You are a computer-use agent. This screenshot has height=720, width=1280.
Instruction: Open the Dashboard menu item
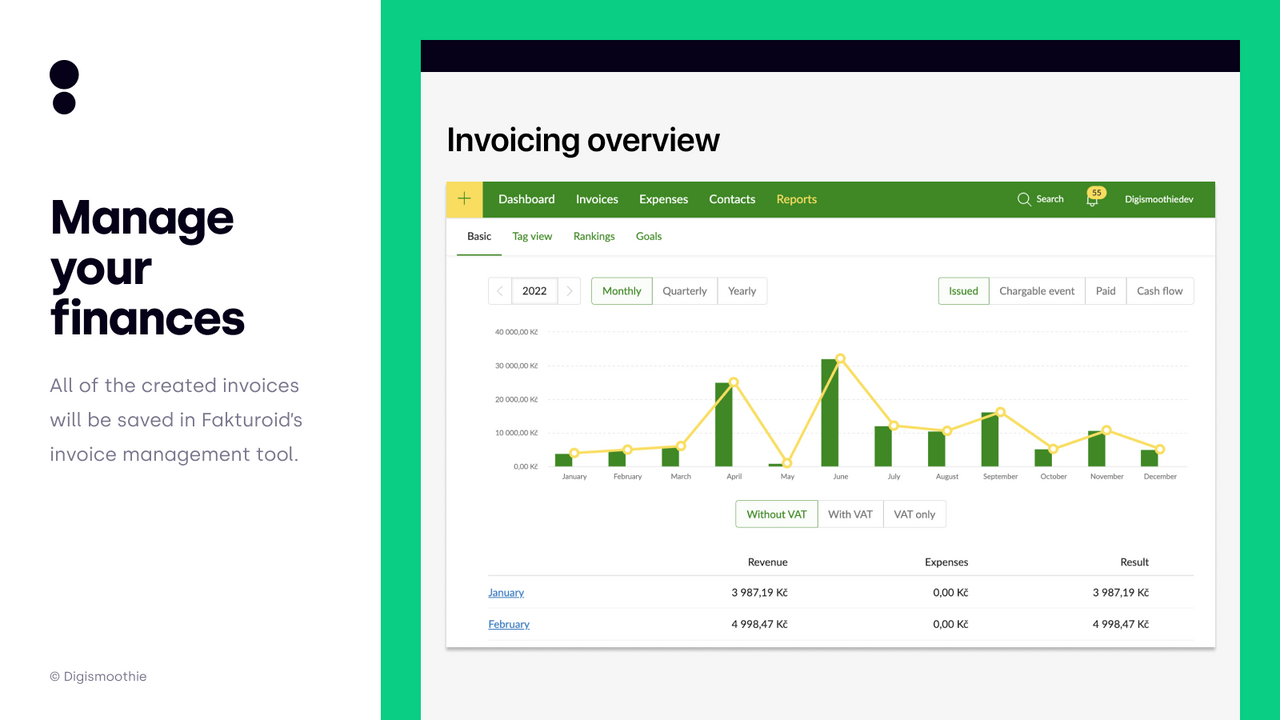point(527,199)
